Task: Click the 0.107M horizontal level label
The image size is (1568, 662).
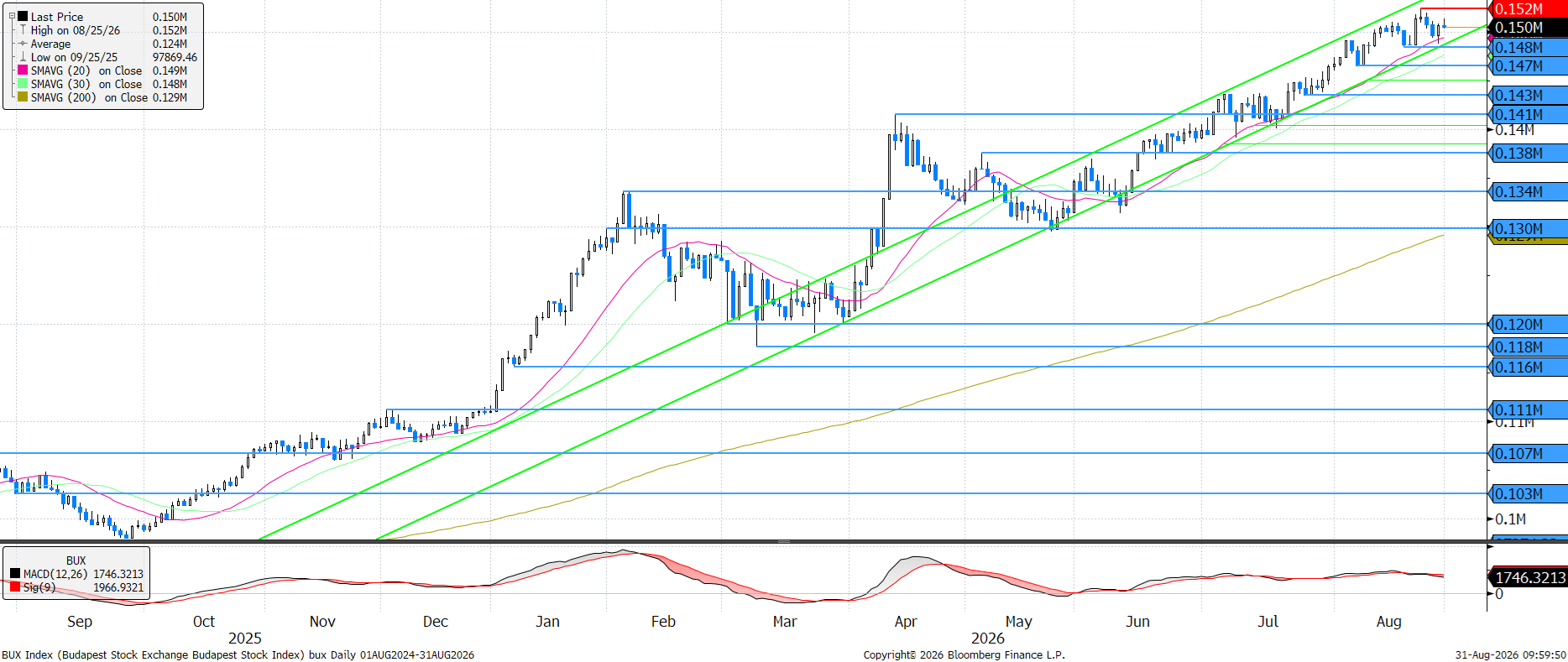Action: (1528, 454)
